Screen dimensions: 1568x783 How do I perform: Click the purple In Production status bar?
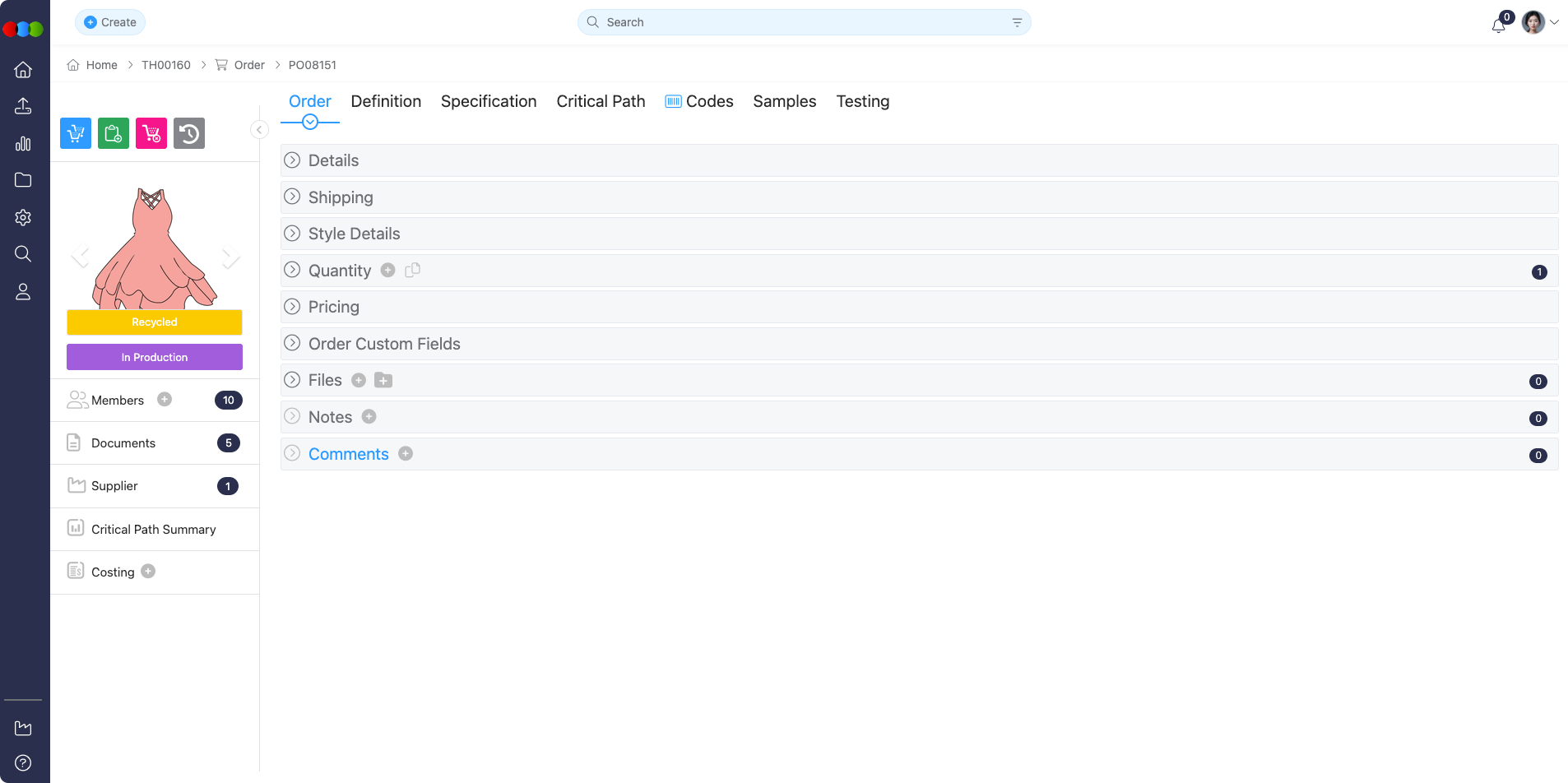point(155,357)
